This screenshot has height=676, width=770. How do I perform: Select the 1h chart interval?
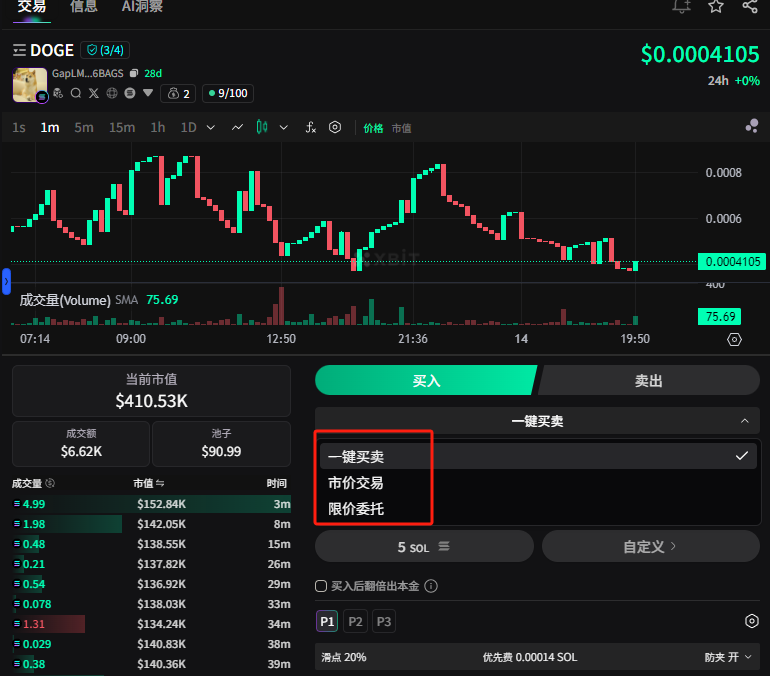coord(158,128)
